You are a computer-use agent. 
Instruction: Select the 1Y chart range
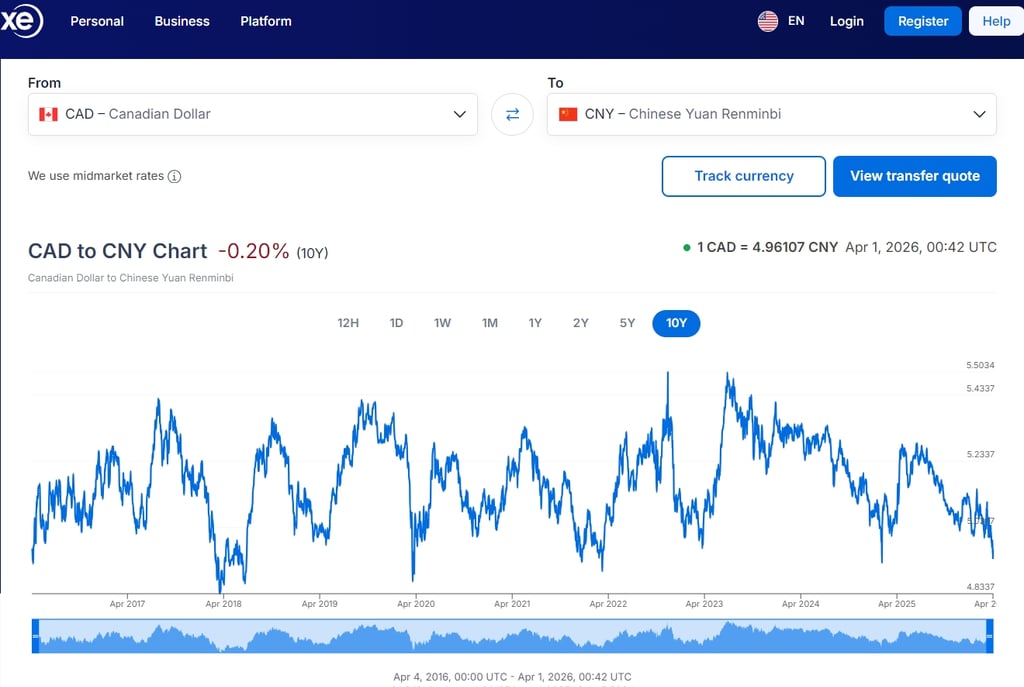[x=535, y=323]
